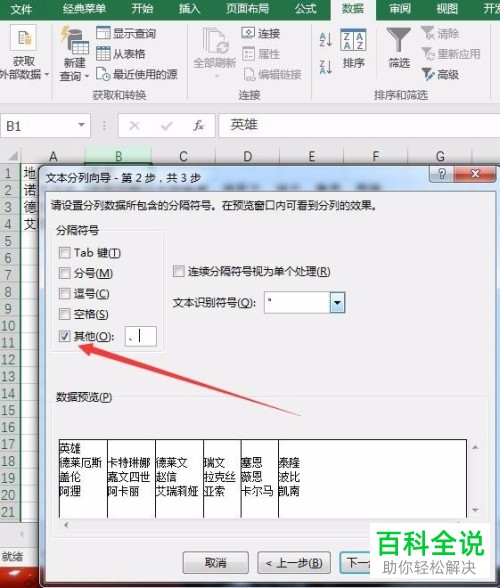Expand the 全部刷新 dropdown arrow
This screenshot has width=500, height=588.
point(216,76)
